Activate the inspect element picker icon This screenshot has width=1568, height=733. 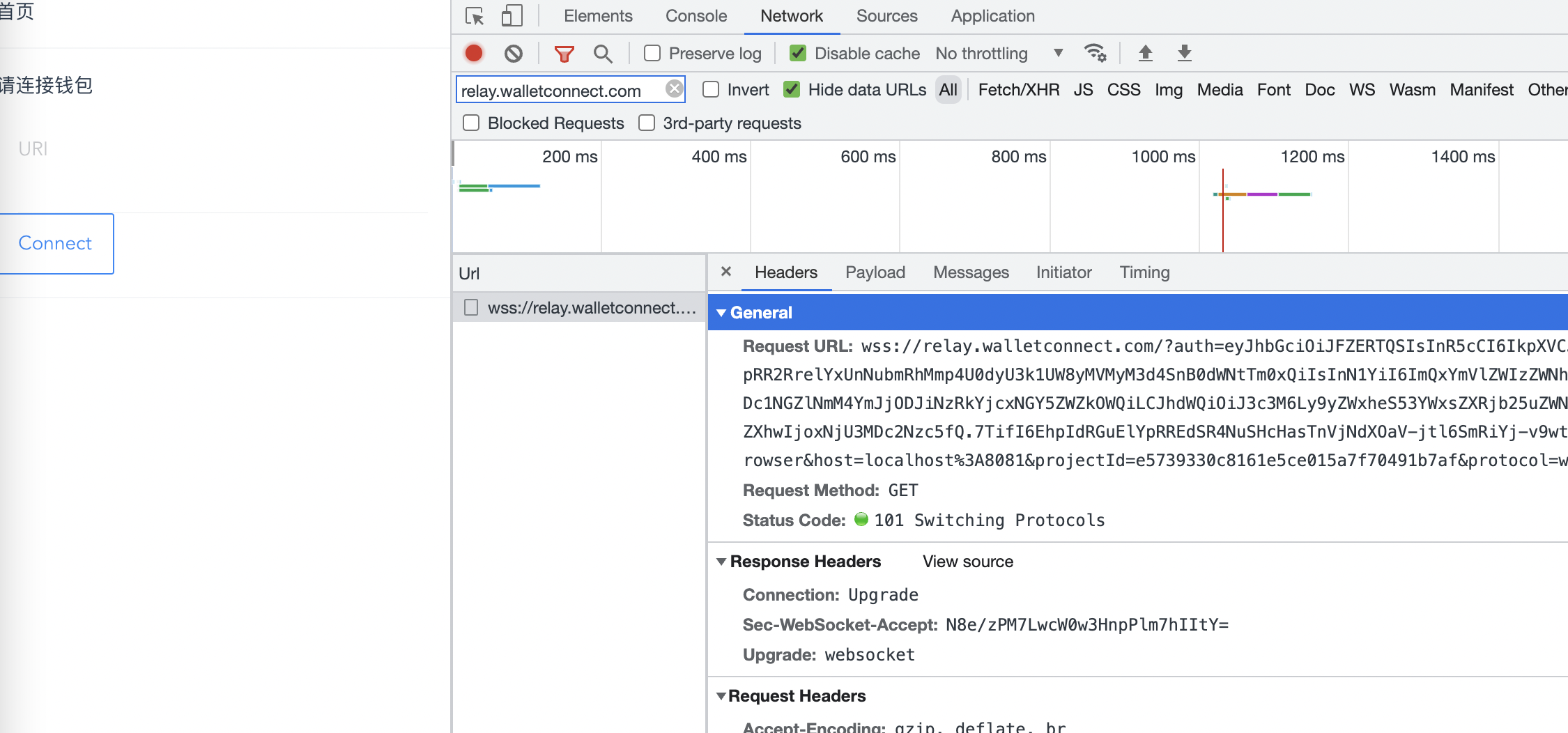tap(475, 16)
